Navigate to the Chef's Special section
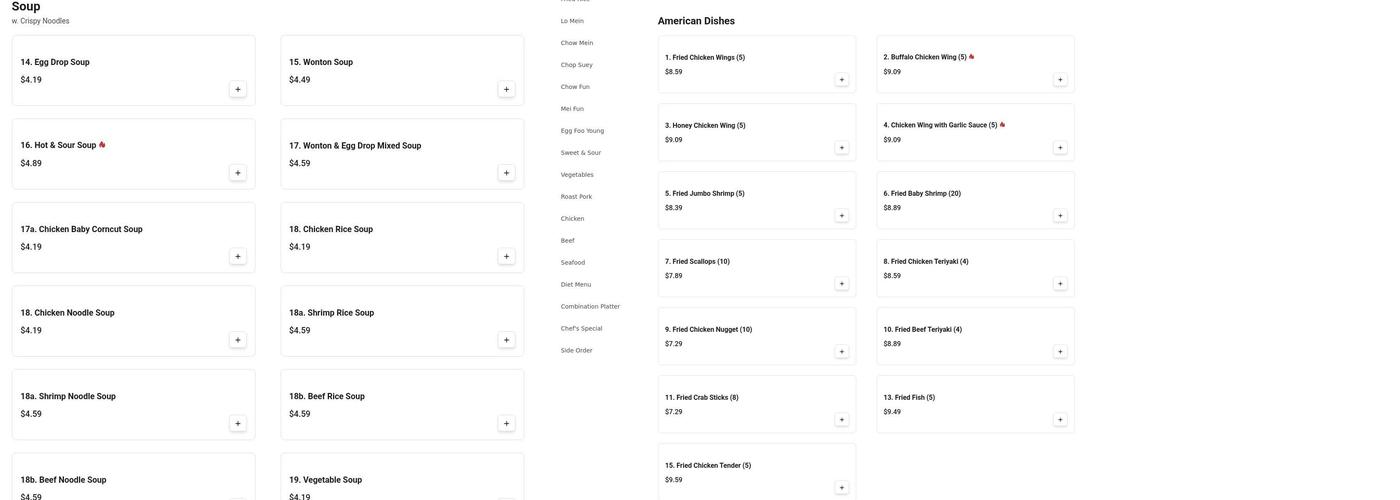Image resolution: width=1400 pixels, height=500 pixels. (x=581, y=329)
